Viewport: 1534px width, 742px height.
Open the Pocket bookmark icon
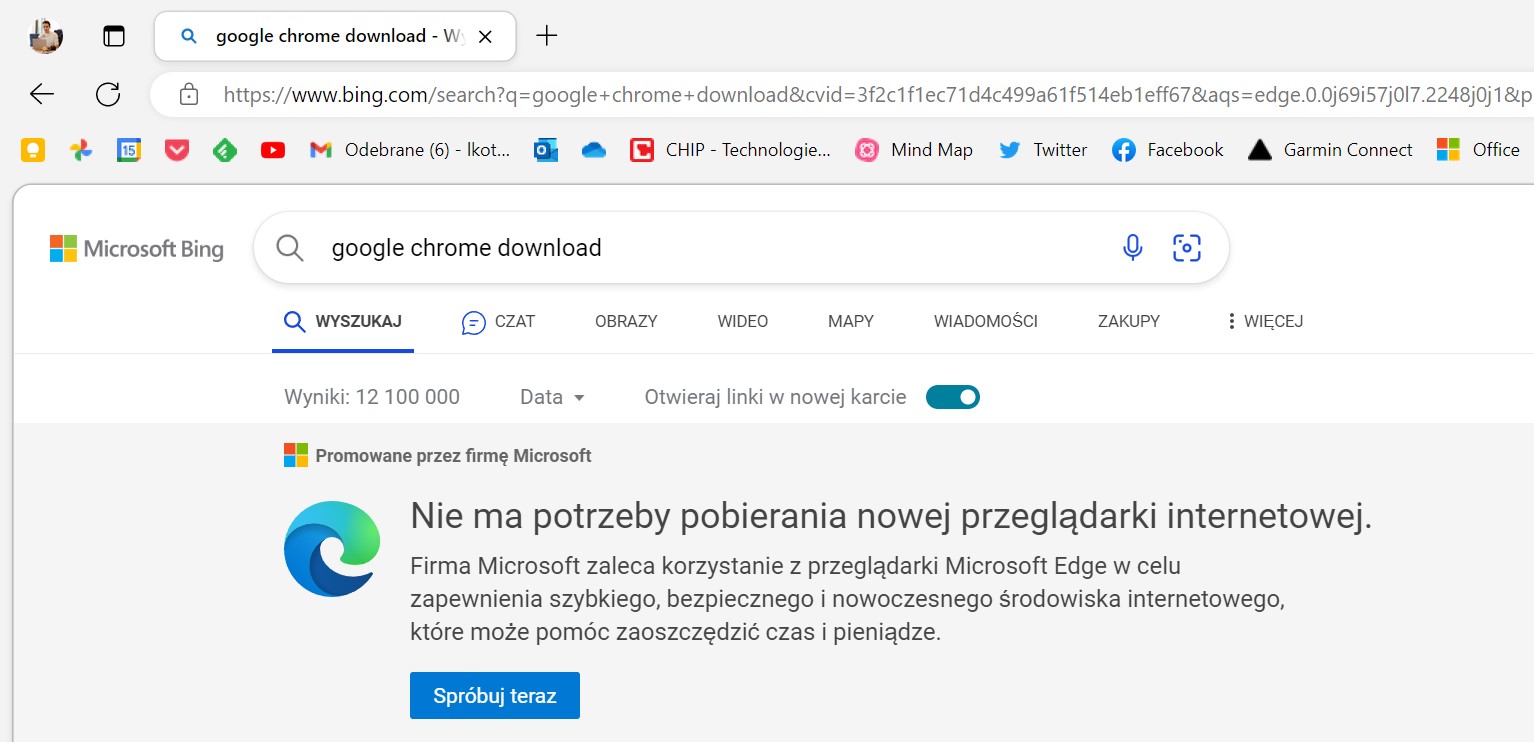tap(177, 150)
